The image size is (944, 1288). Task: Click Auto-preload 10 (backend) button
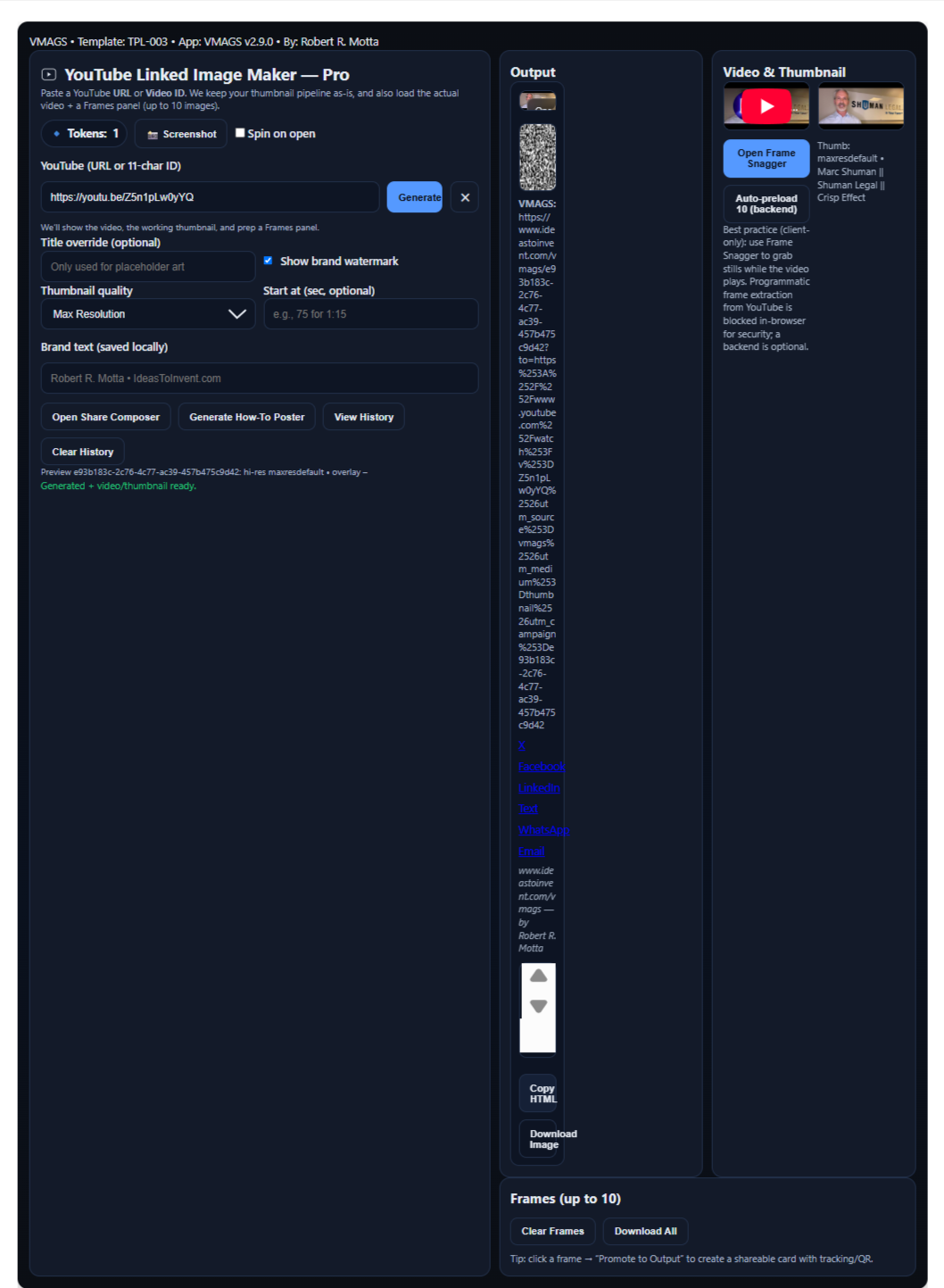pos(766,204)
